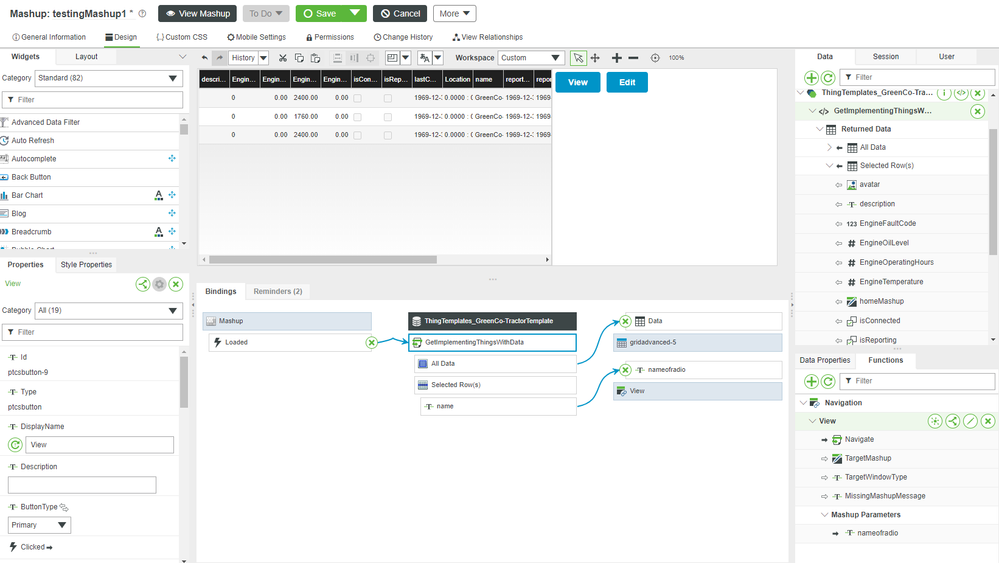Viewport: 999px width, 563px height.
Task: Show info for ThingTemplates_GreenCo entity
Action: click(944, 93)
